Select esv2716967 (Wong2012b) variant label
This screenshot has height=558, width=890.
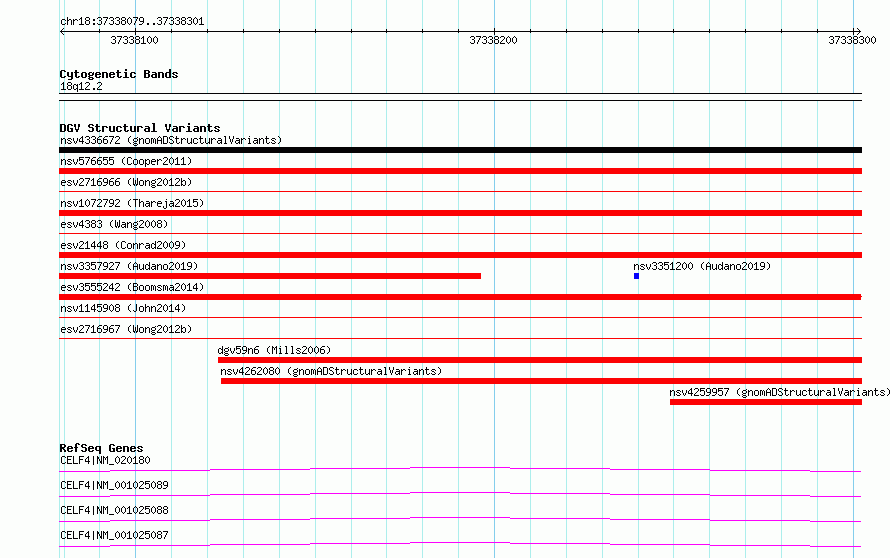[x=126, y=329]
